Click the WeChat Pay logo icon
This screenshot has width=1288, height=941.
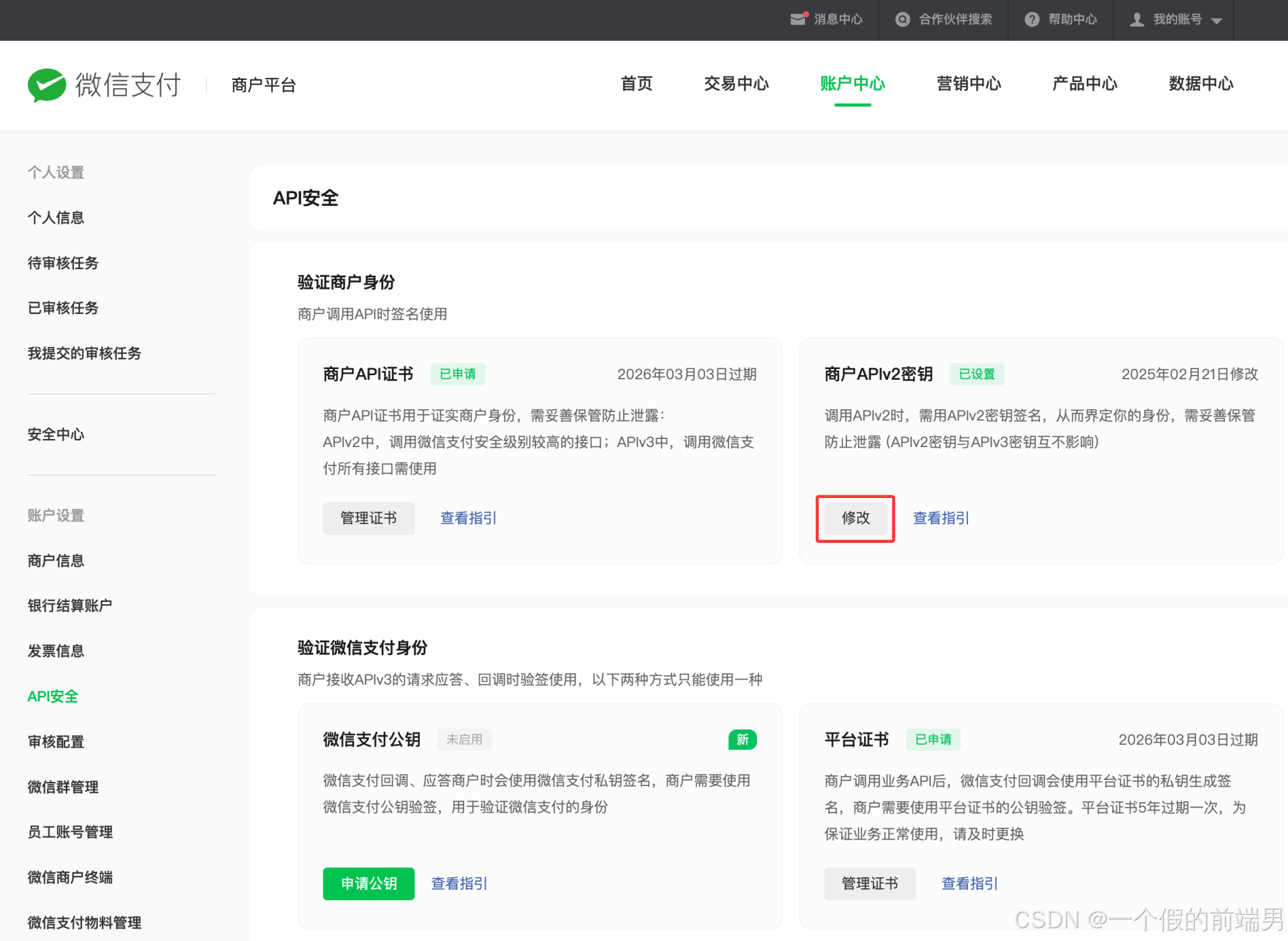47,85
